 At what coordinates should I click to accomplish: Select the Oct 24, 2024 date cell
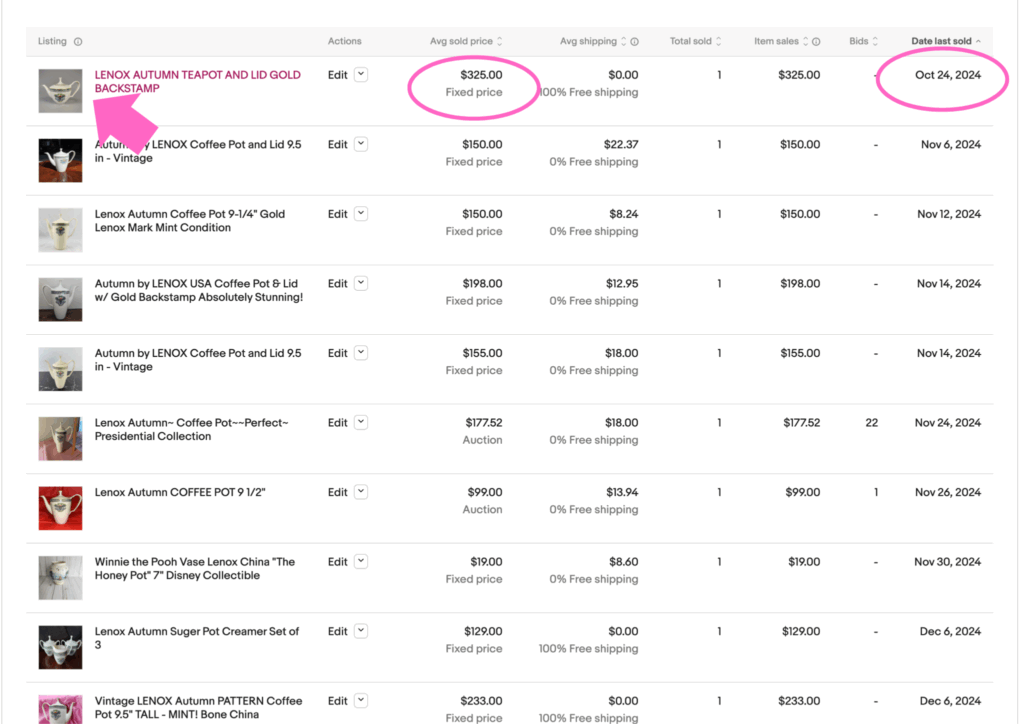pos(948,75)
